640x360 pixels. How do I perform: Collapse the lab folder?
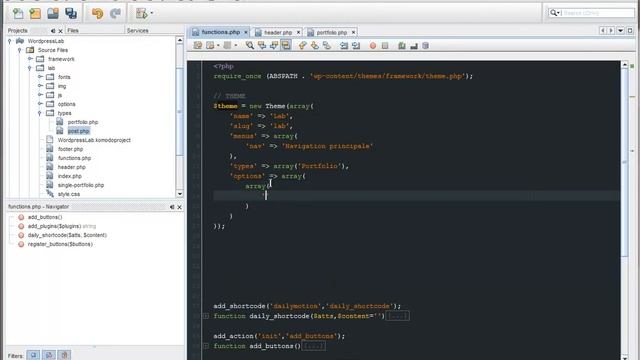pos(30,68)
